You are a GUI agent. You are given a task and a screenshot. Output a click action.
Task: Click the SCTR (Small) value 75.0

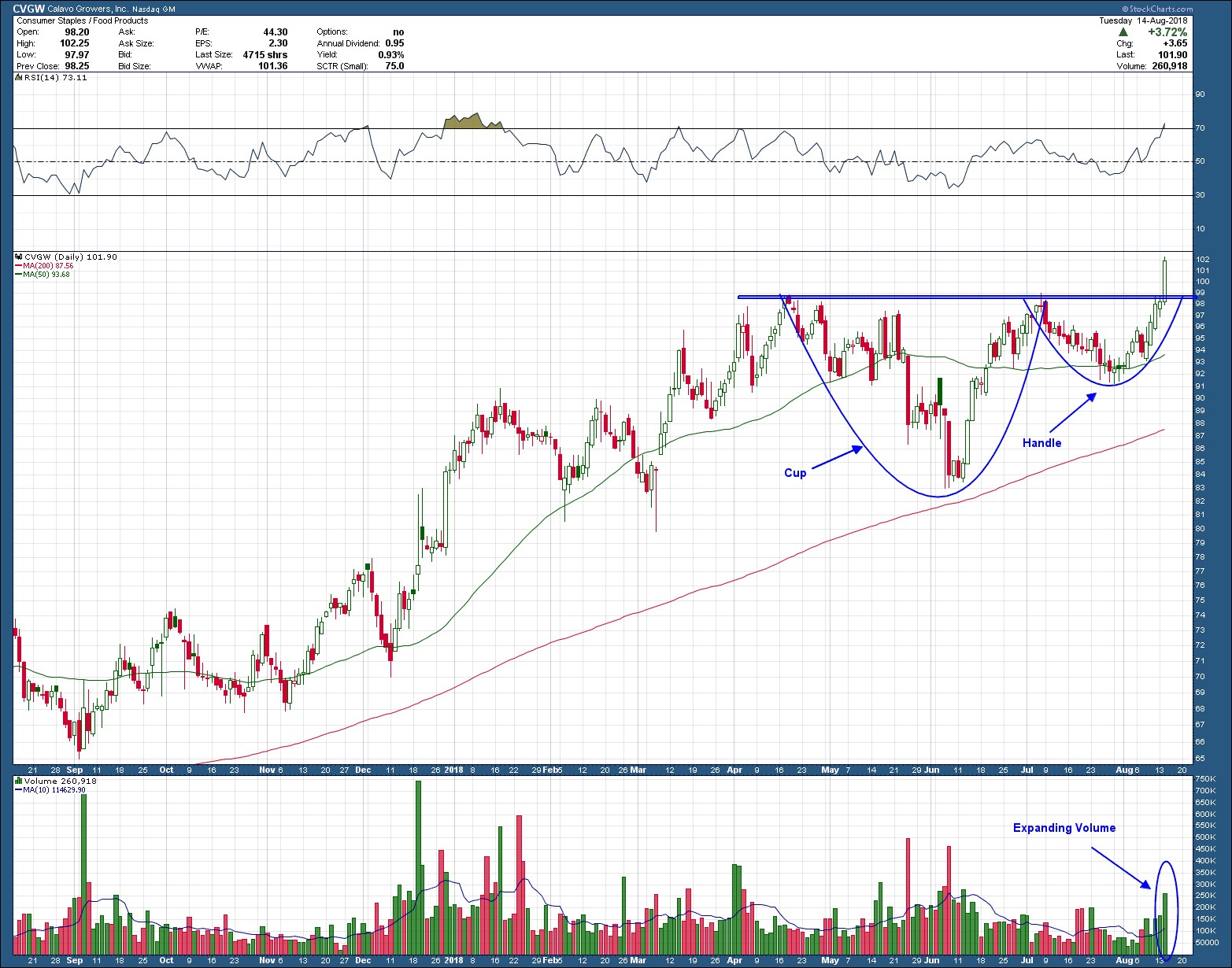click(x=394, y=66)
